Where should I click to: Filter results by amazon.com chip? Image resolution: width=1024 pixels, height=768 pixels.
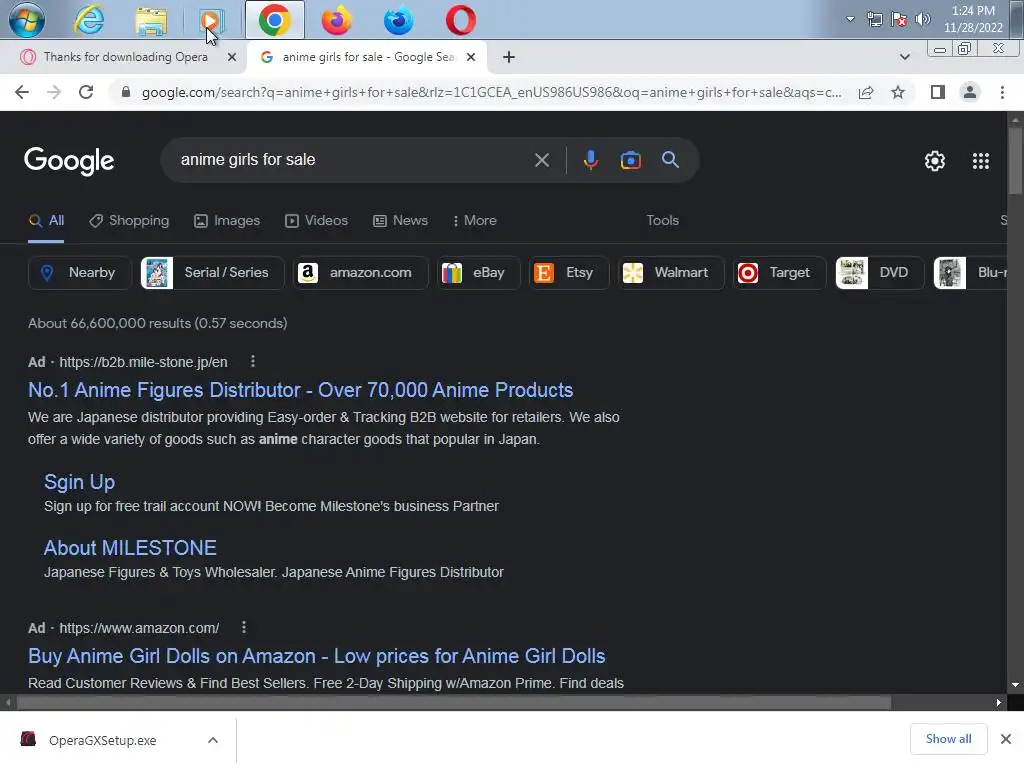click(360, 272)
